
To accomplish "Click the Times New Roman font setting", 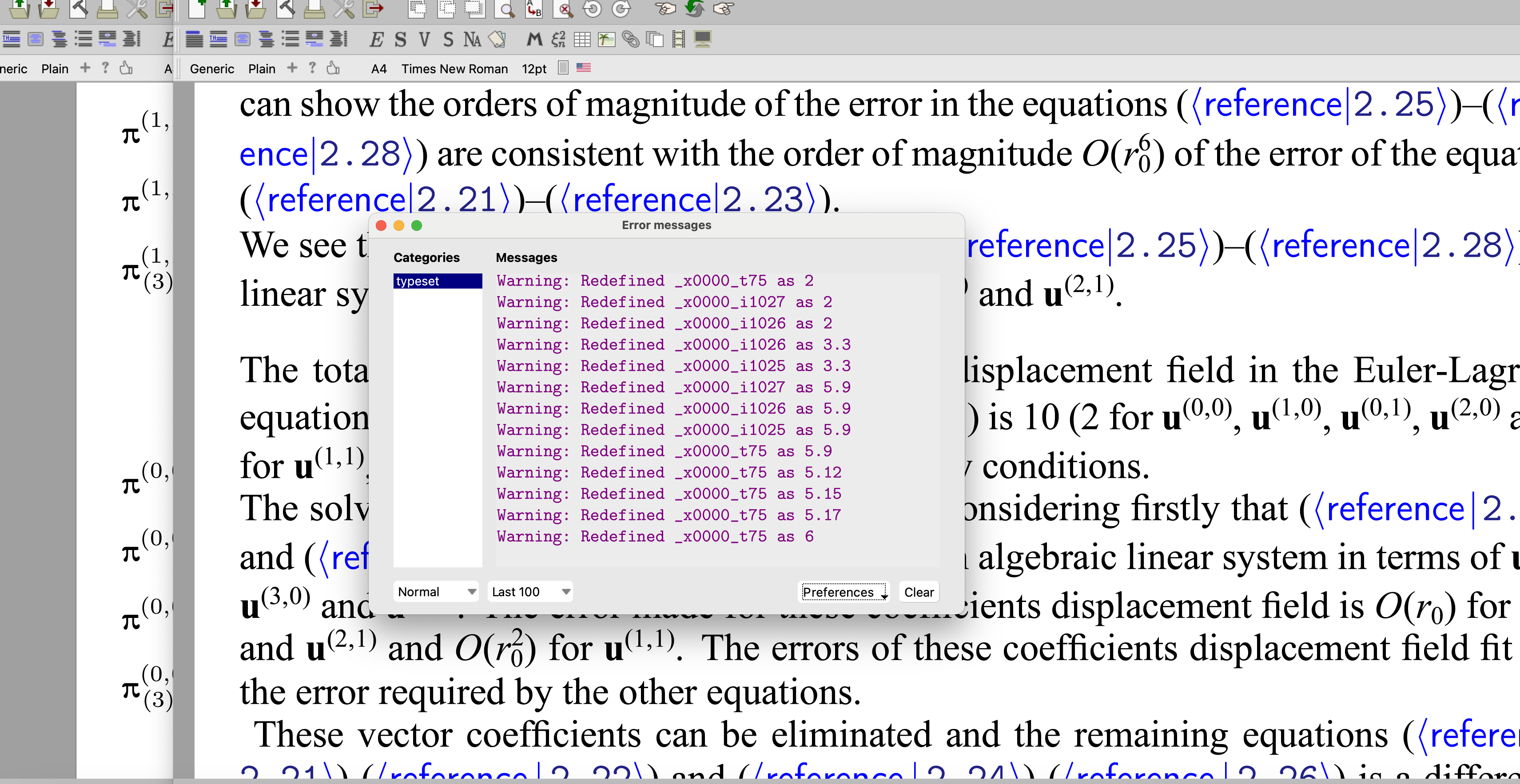I will (x=454, y=69).
